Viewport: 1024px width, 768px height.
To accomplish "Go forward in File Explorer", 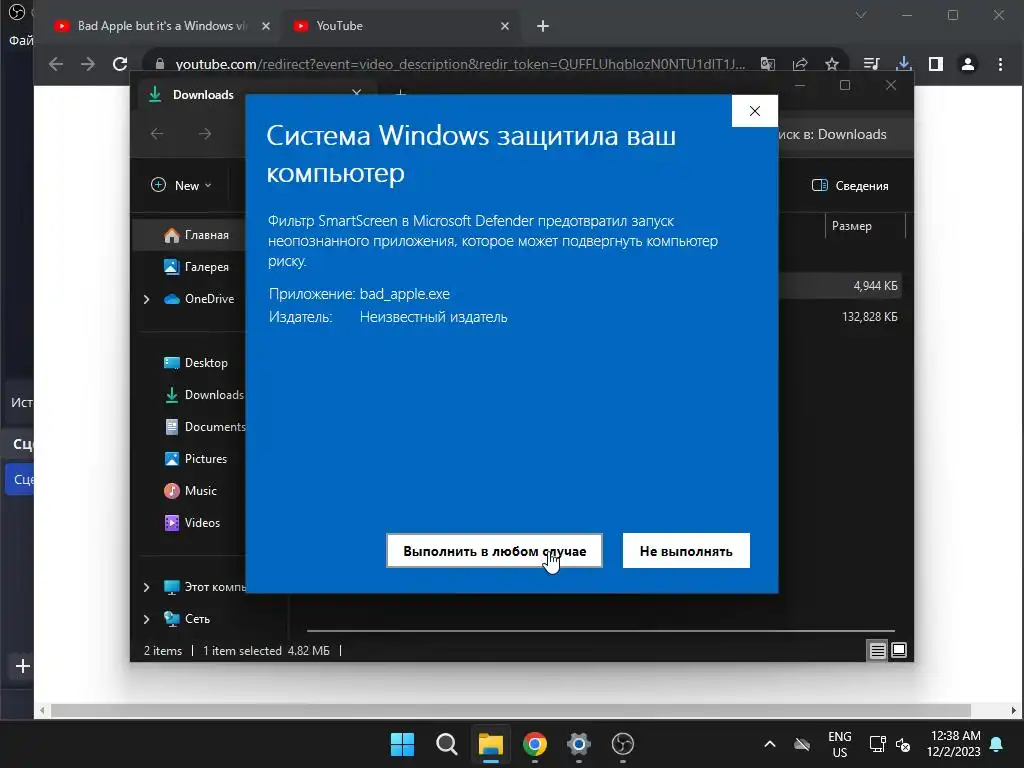I will tap(205, 134).
